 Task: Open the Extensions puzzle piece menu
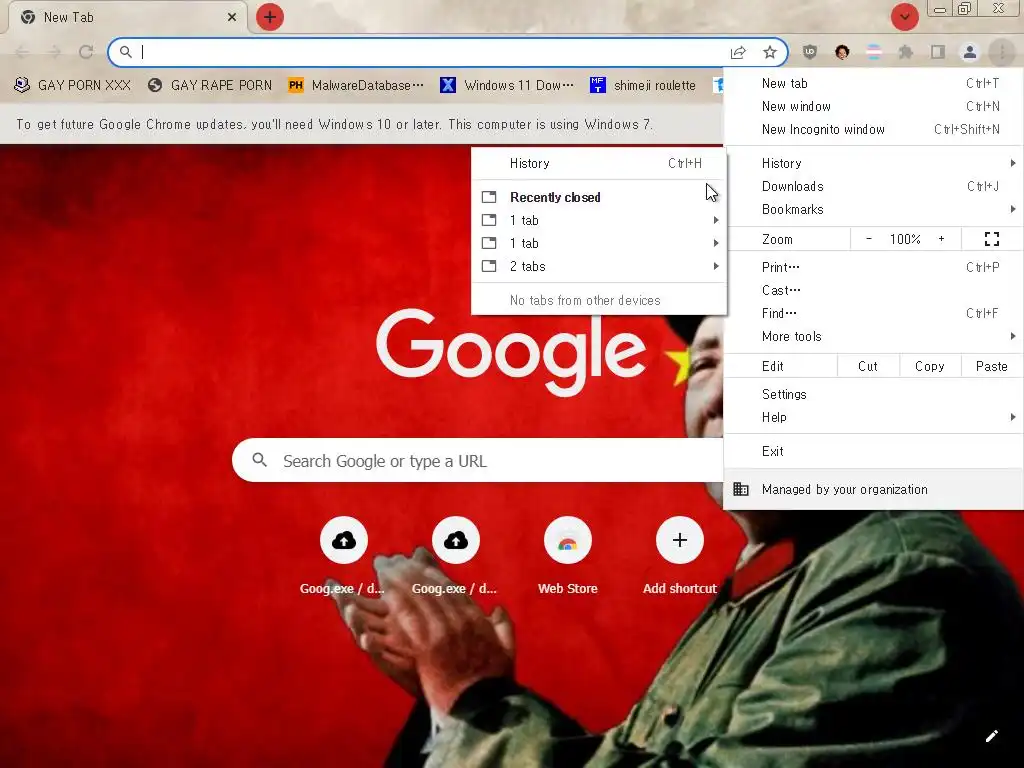906,52
